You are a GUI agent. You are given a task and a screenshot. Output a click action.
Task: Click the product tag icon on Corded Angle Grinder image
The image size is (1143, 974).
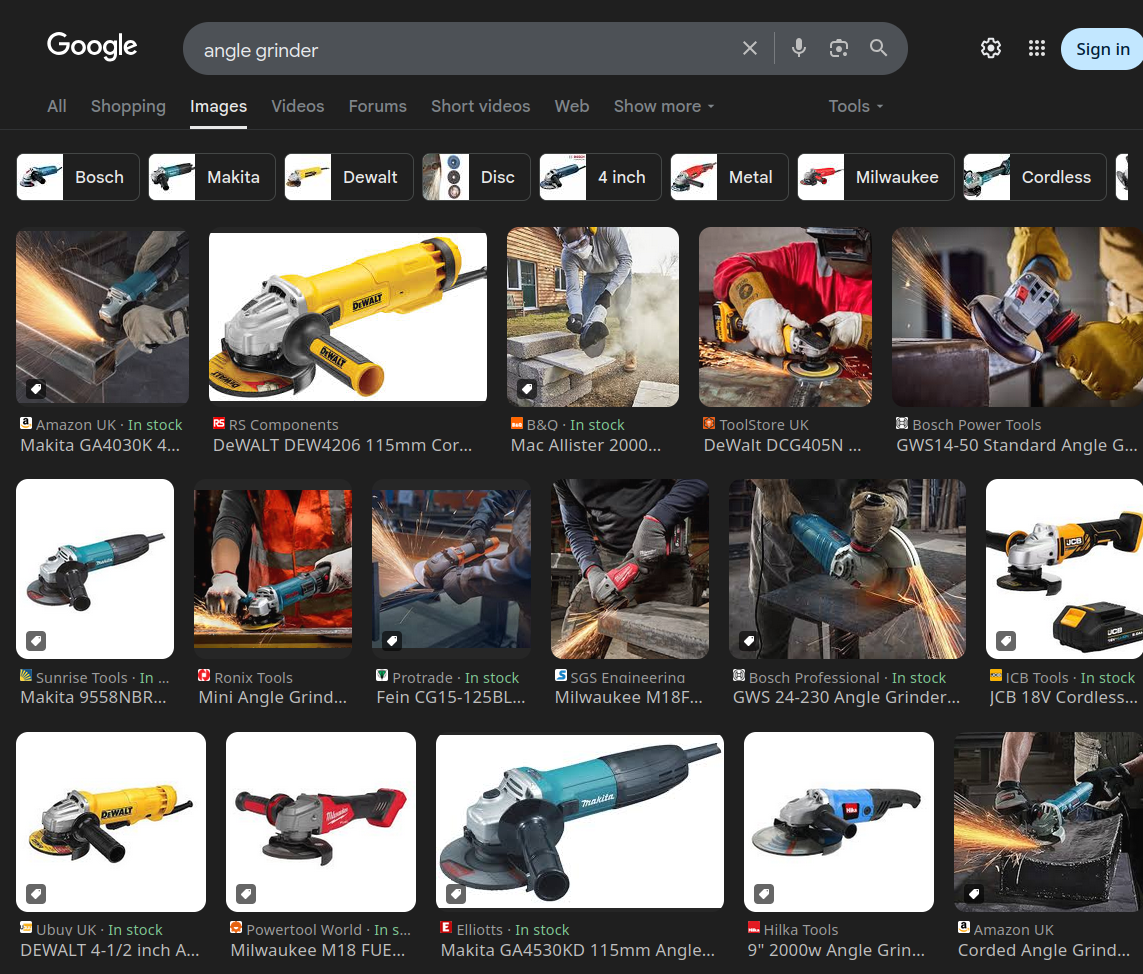point(974,893)
